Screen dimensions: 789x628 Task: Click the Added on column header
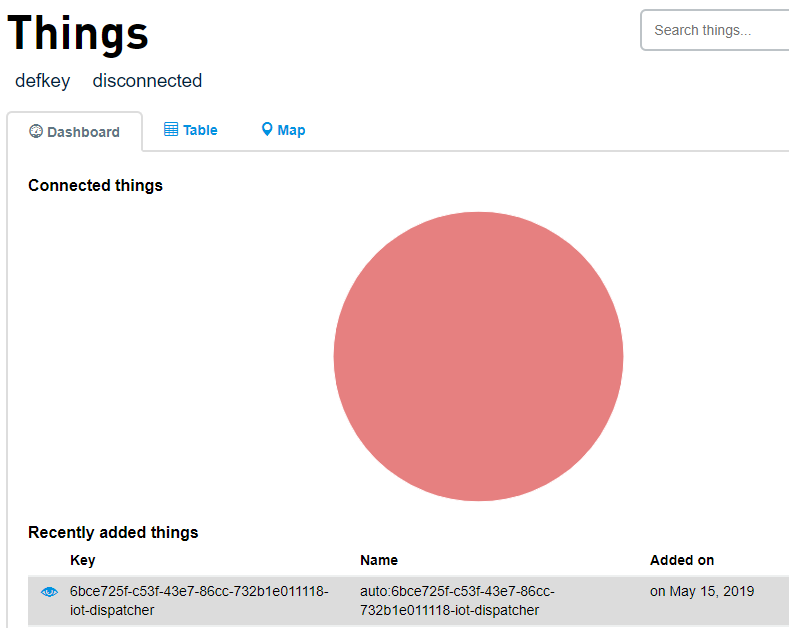pyautogui.click(x=682, y=560)
